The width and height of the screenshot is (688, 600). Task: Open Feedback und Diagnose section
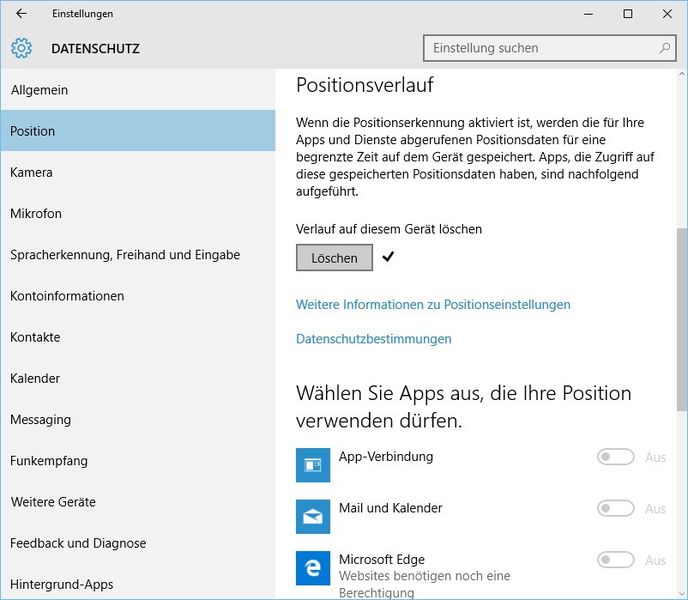[138, 543]
